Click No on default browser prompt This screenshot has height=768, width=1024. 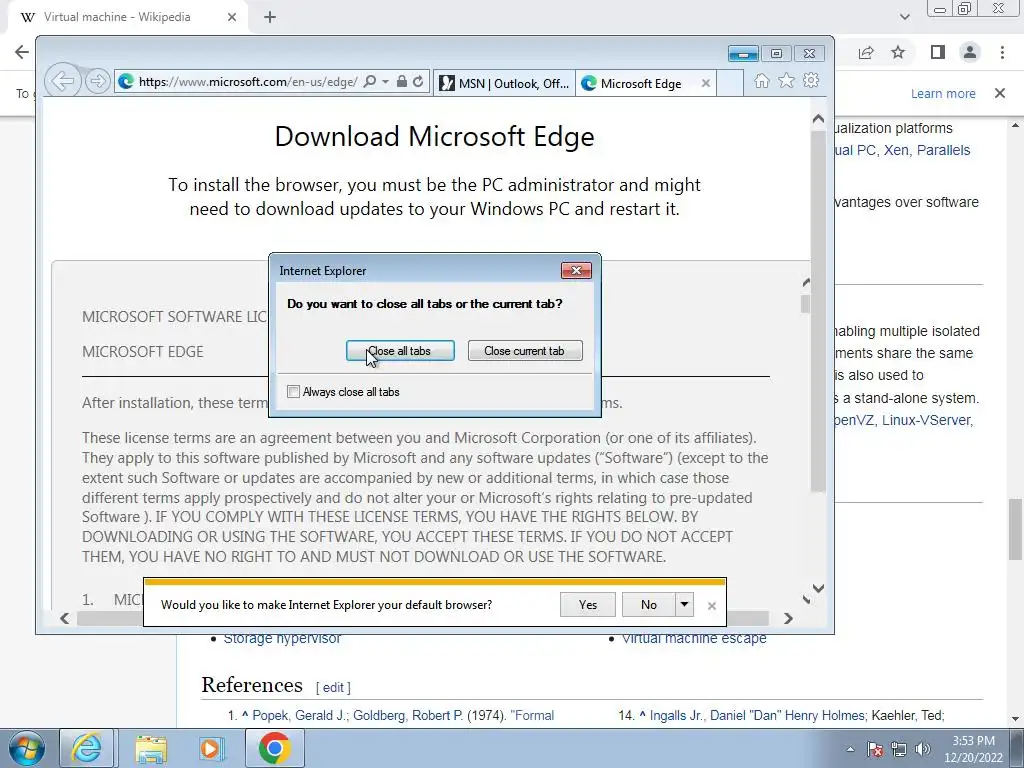coord(648,605)
